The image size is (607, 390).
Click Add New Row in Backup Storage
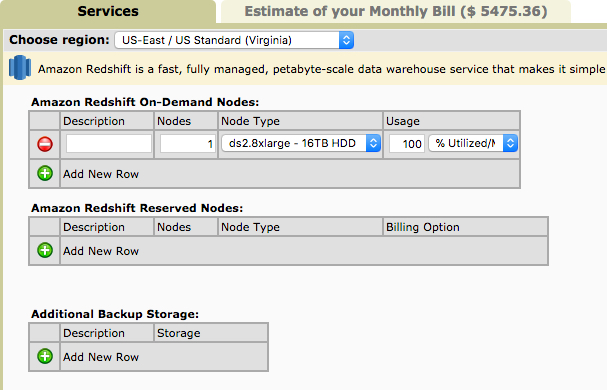101,357
